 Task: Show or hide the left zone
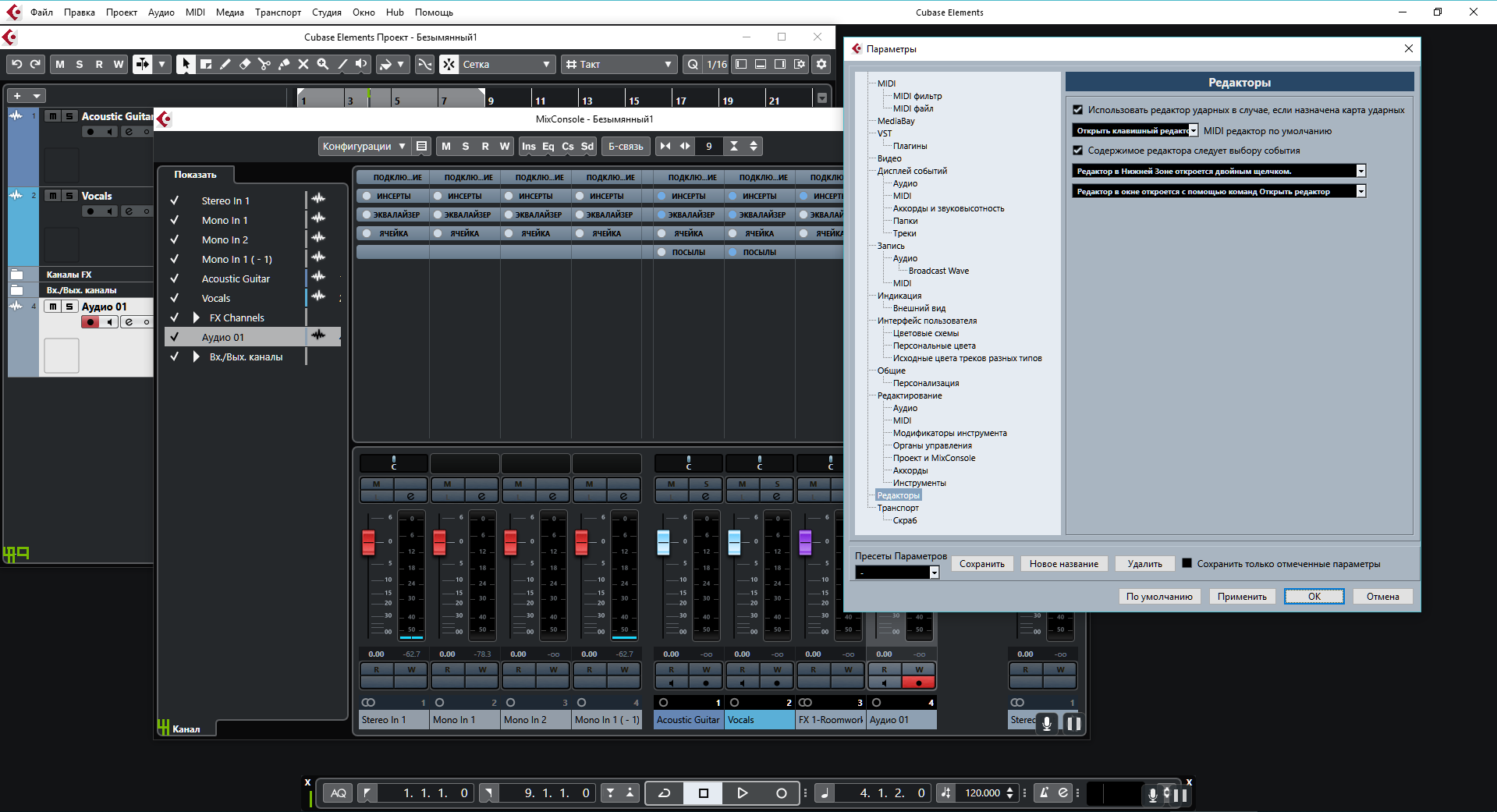coord(741,64)
